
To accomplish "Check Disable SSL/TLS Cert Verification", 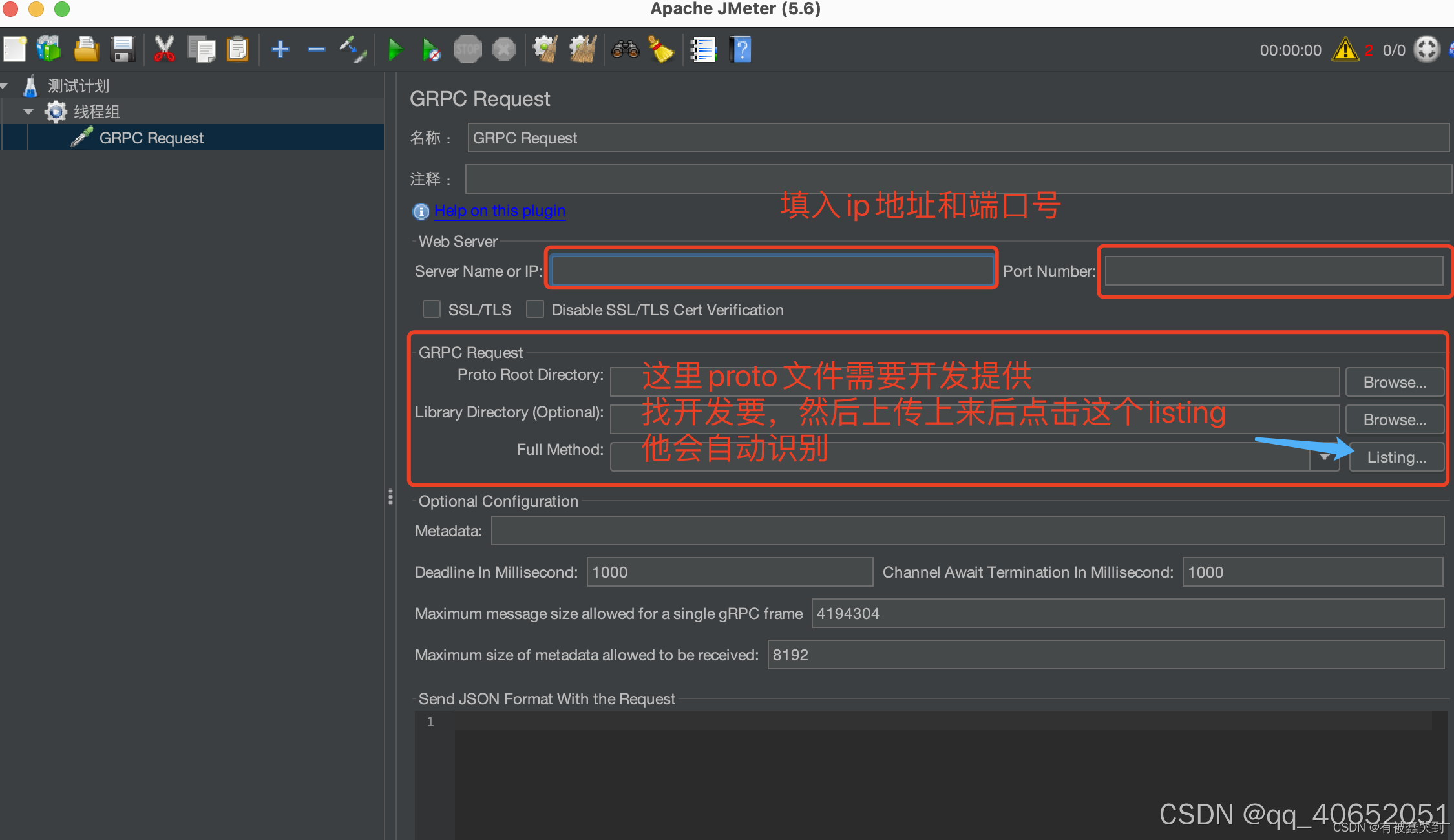I will click(535, 310).
